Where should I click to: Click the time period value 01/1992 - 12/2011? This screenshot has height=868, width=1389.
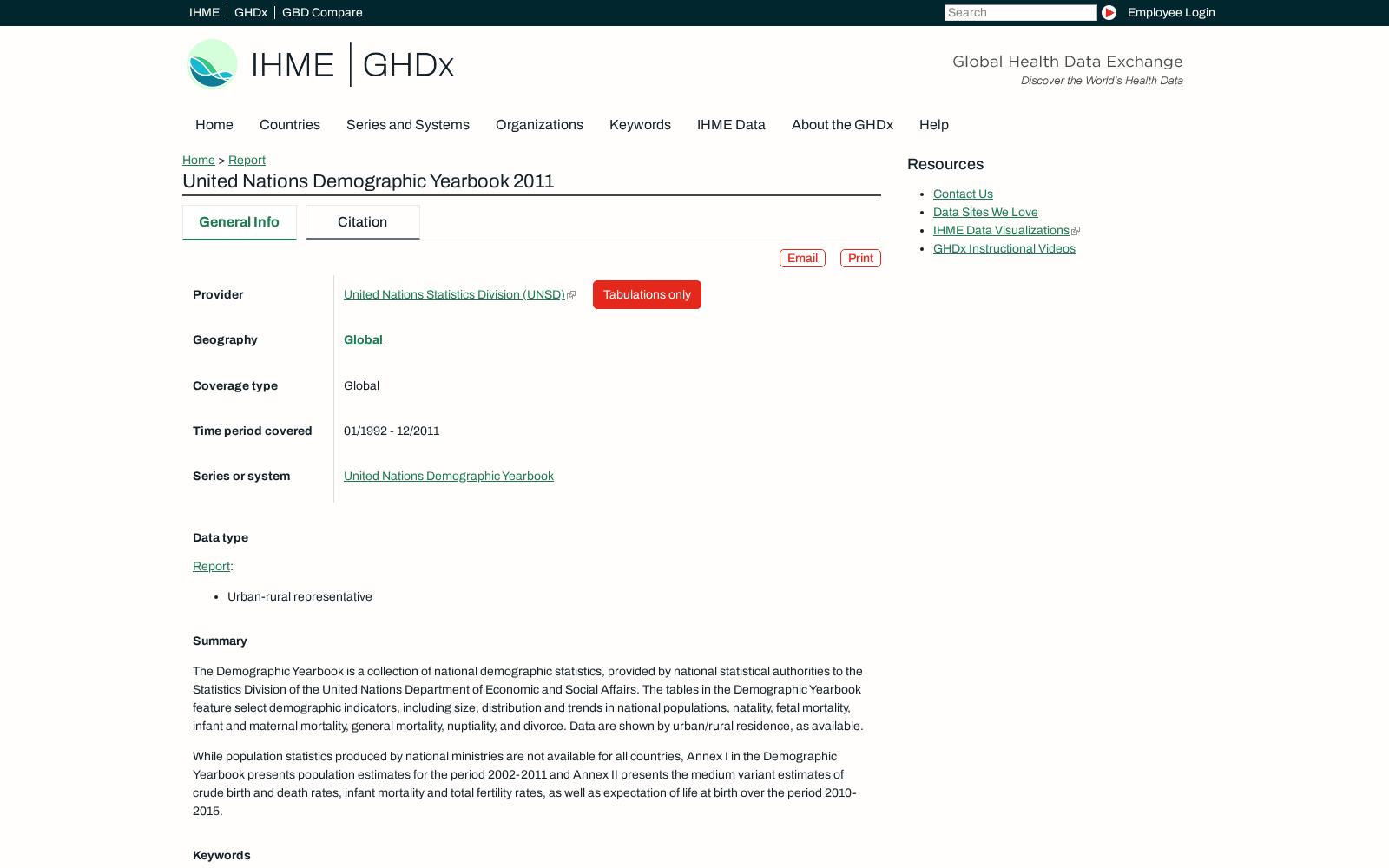392,431
